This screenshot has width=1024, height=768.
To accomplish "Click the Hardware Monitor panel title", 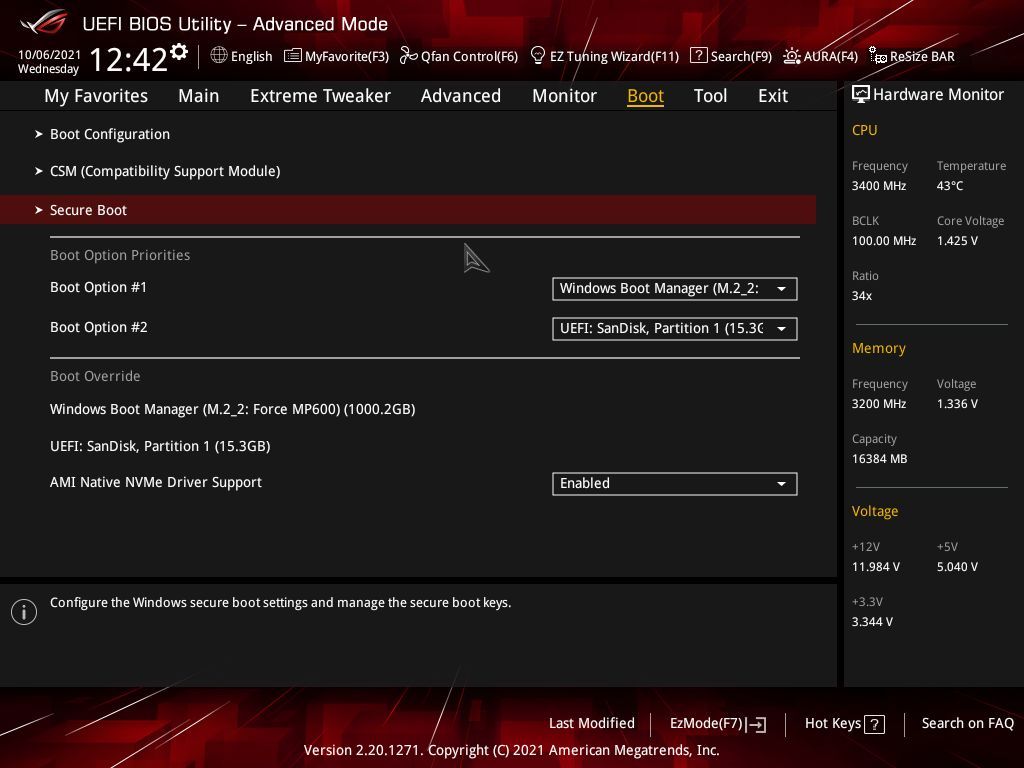I will pyautogui.click(x=938, y=95).
